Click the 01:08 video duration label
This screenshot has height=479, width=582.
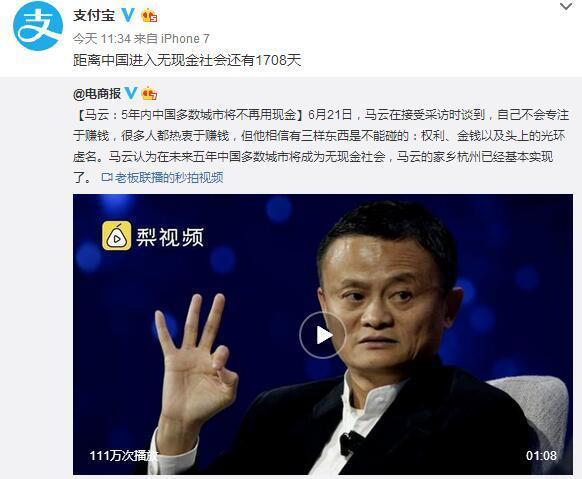point(541,455)
